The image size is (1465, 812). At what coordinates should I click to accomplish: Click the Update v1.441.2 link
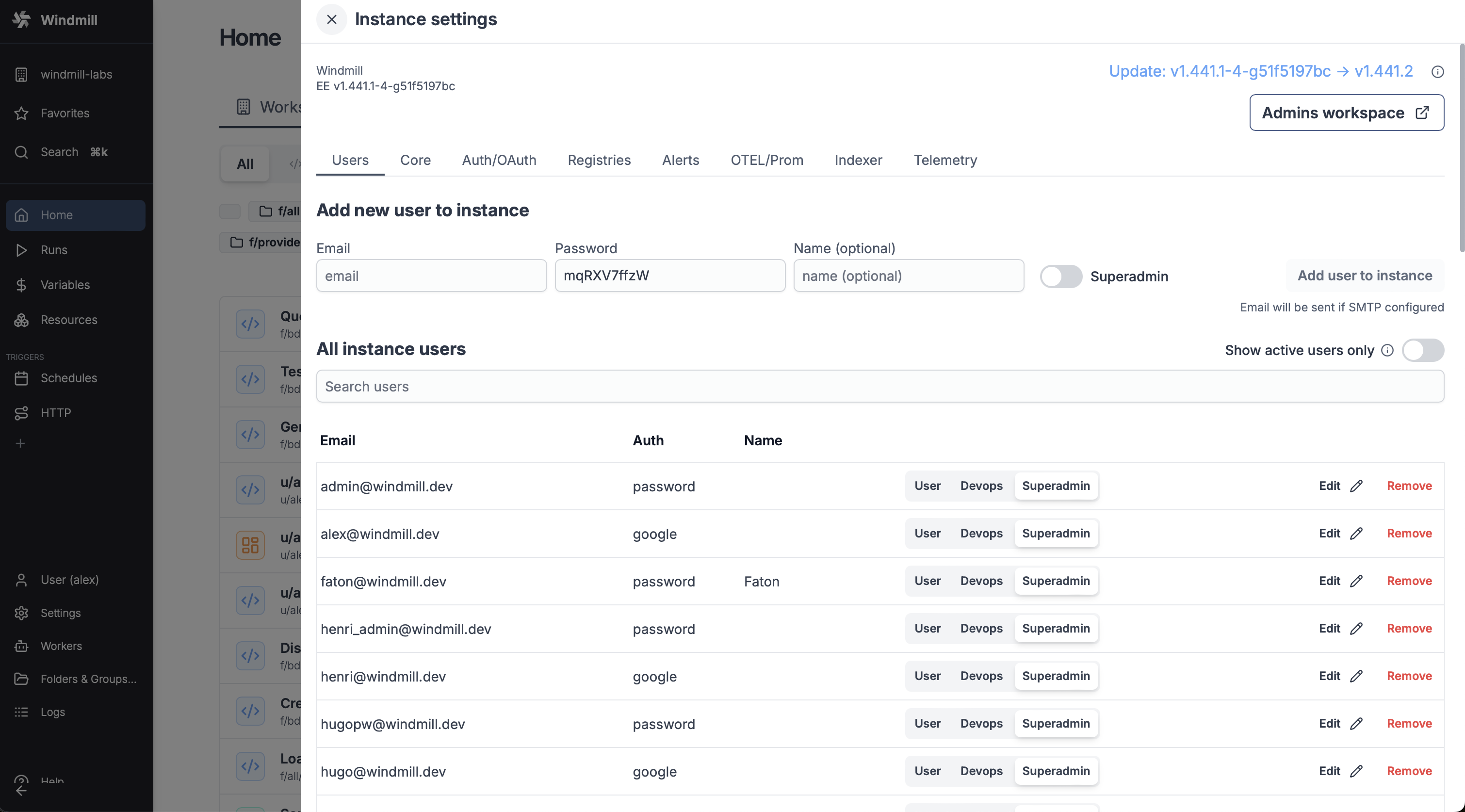click(x=1260, y=71)
